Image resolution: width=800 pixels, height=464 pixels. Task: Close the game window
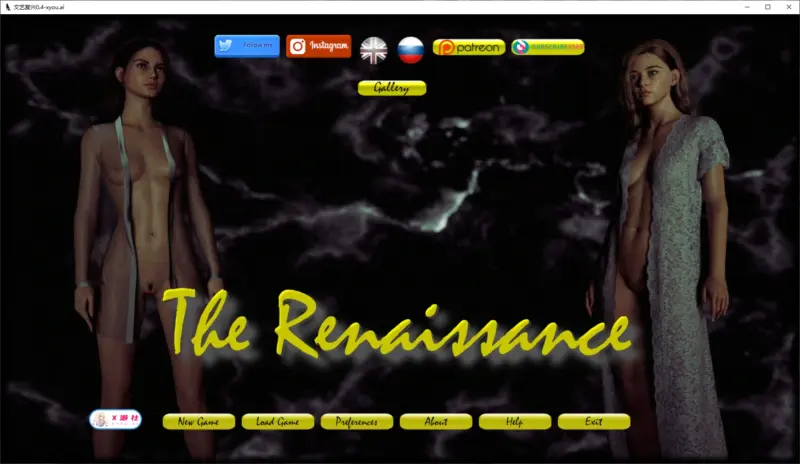[x=789, y=7]
